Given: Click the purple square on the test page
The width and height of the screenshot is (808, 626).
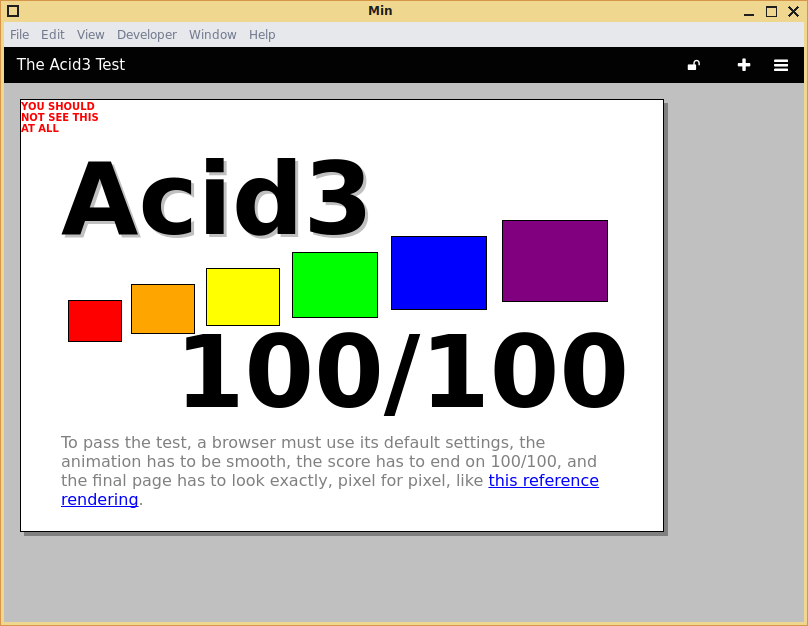Looking at the screenshot, I should (554, 259).
